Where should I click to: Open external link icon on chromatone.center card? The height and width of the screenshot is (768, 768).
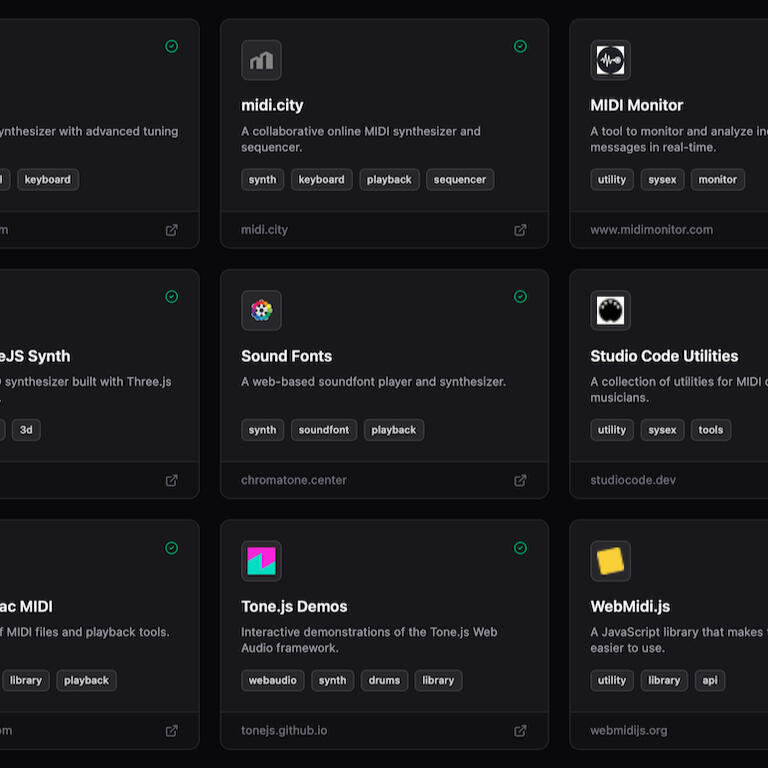520,480
